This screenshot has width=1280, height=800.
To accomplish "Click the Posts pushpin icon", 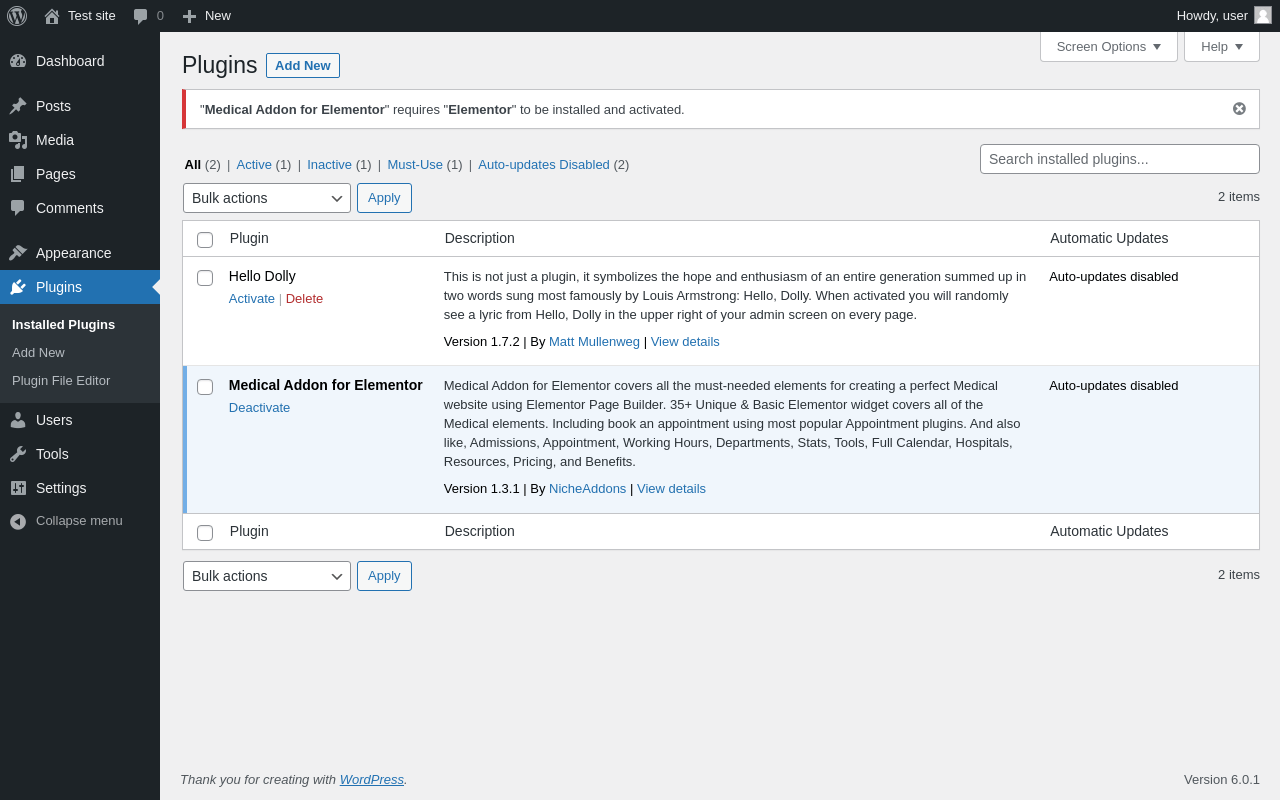I will click(18, 106).
